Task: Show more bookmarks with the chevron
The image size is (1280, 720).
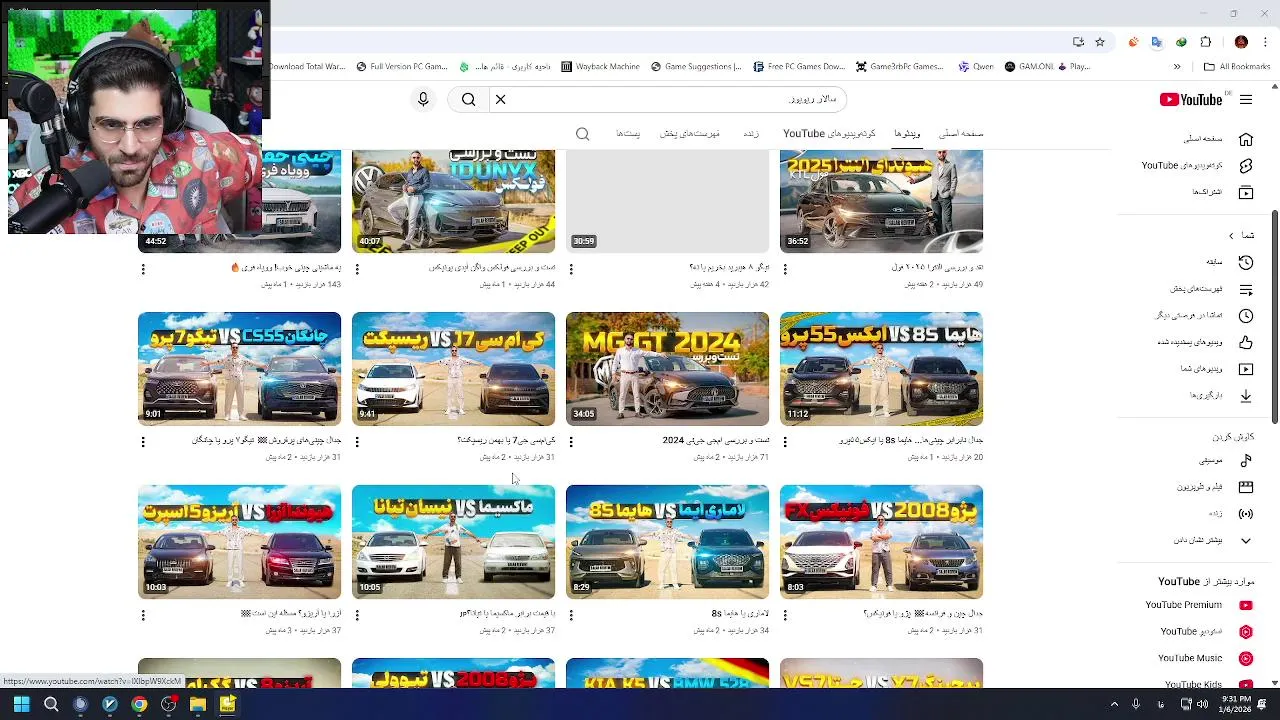Action: [x=1177, y=67]
